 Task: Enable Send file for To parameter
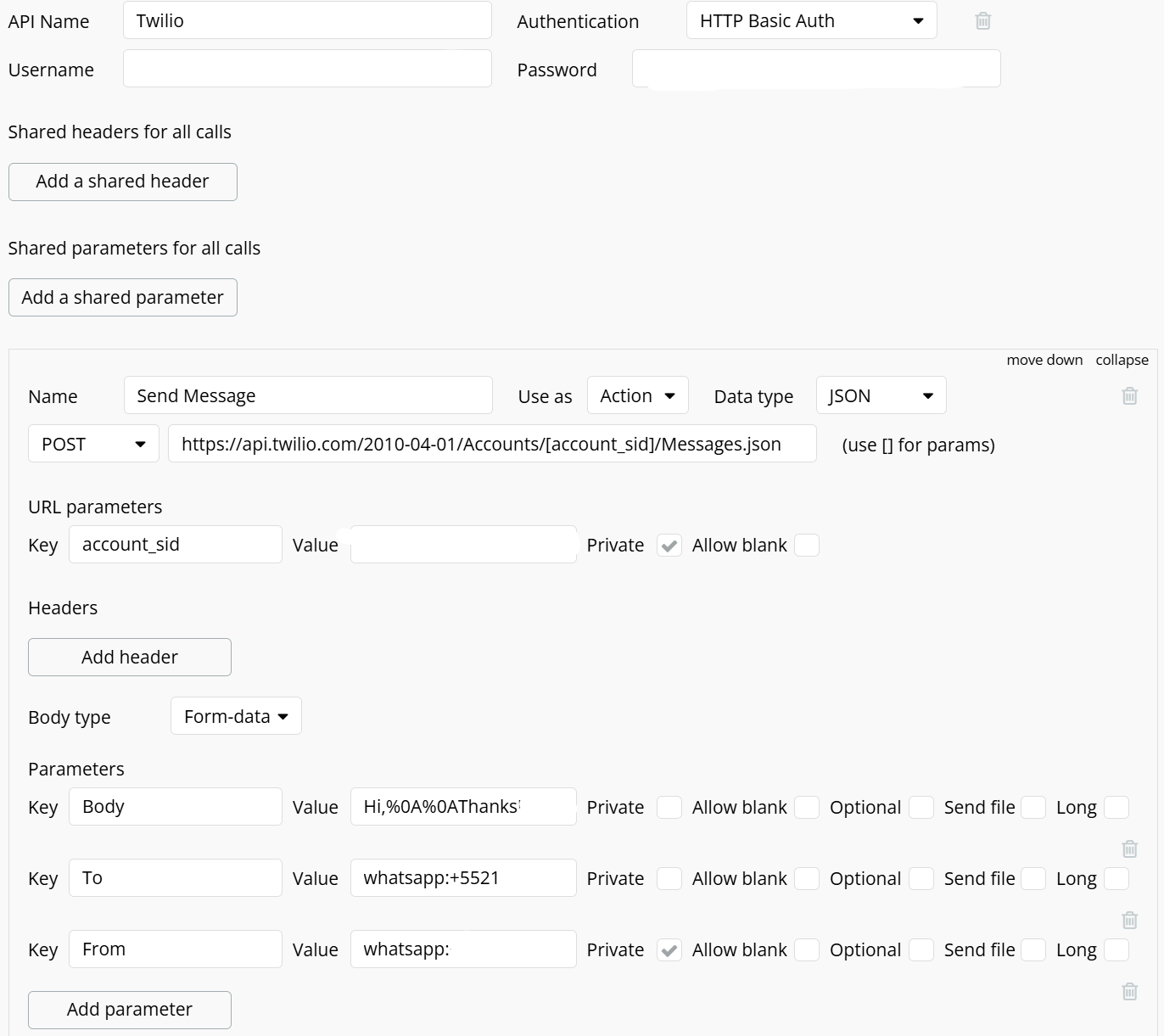click(x=1033, y=879)
